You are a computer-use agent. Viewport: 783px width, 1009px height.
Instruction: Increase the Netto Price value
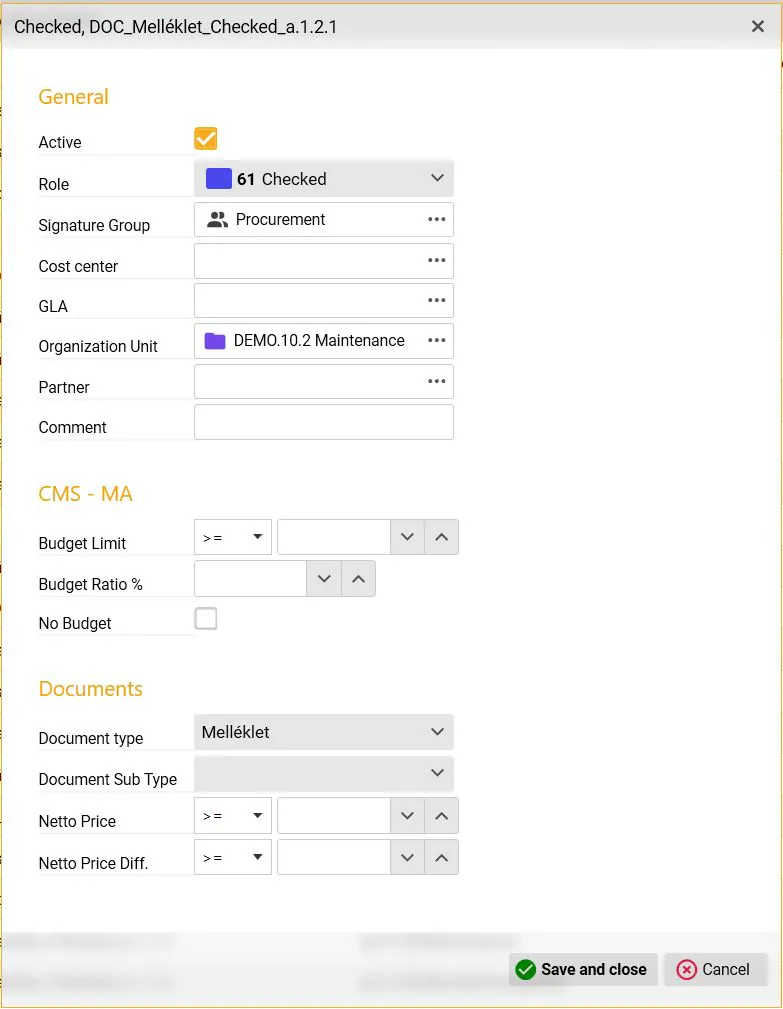[x=441, y=815]
